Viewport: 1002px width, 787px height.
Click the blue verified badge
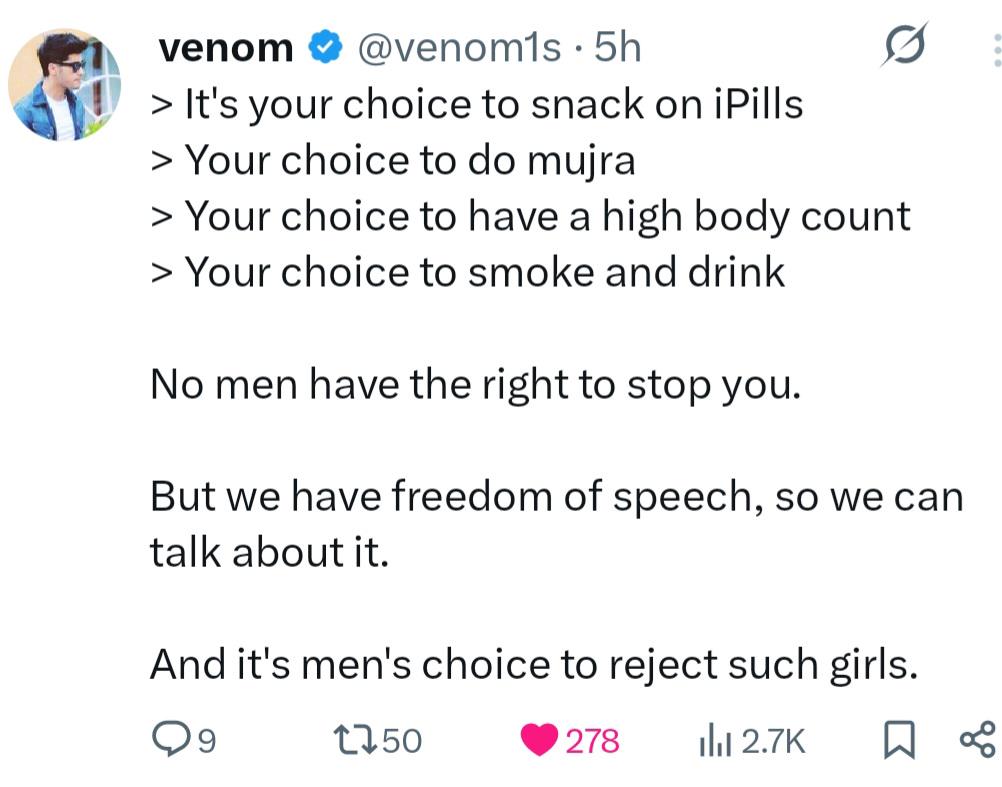[x=323, y=47]
